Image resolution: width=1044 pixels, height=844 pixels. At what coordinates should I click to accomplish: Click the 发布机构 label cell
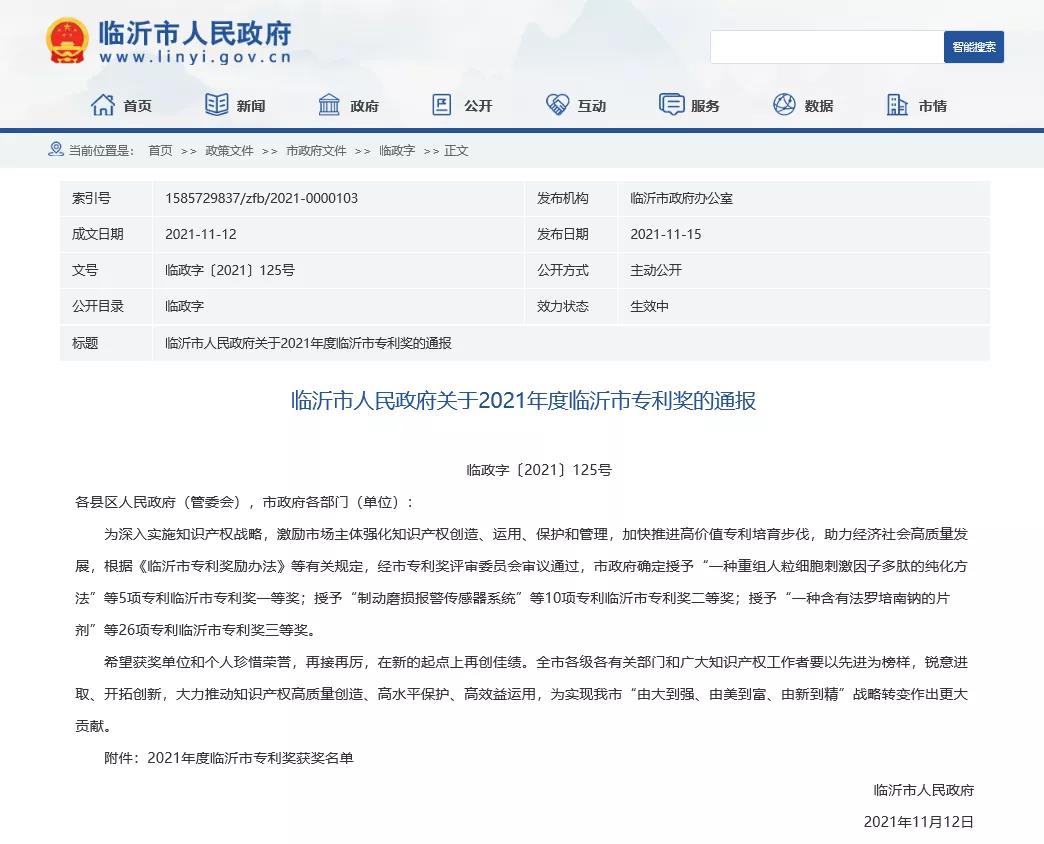(571, 198)
